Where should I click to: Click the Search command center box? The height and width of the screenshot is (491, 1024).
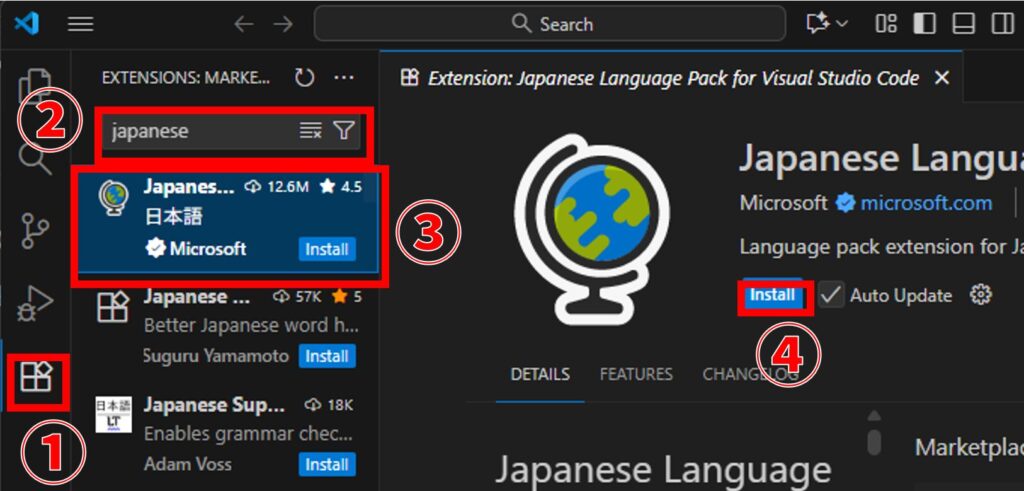coord(550,24)
